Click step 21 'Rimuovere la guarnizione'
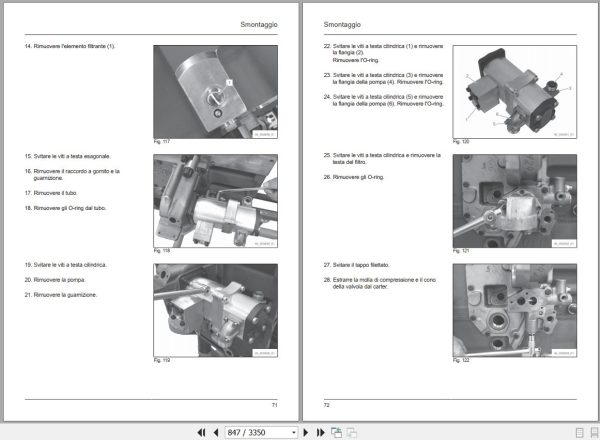Viewport: 600px width, 440px height. pos(61,295)
